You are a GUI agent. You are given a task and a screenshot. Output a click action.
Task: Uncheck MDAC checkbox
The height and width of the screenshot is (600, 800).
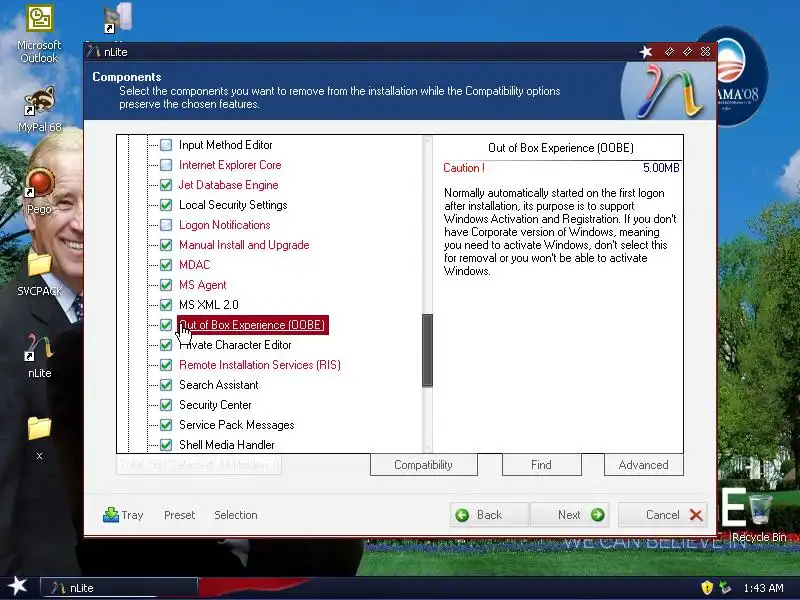point(166,265)
